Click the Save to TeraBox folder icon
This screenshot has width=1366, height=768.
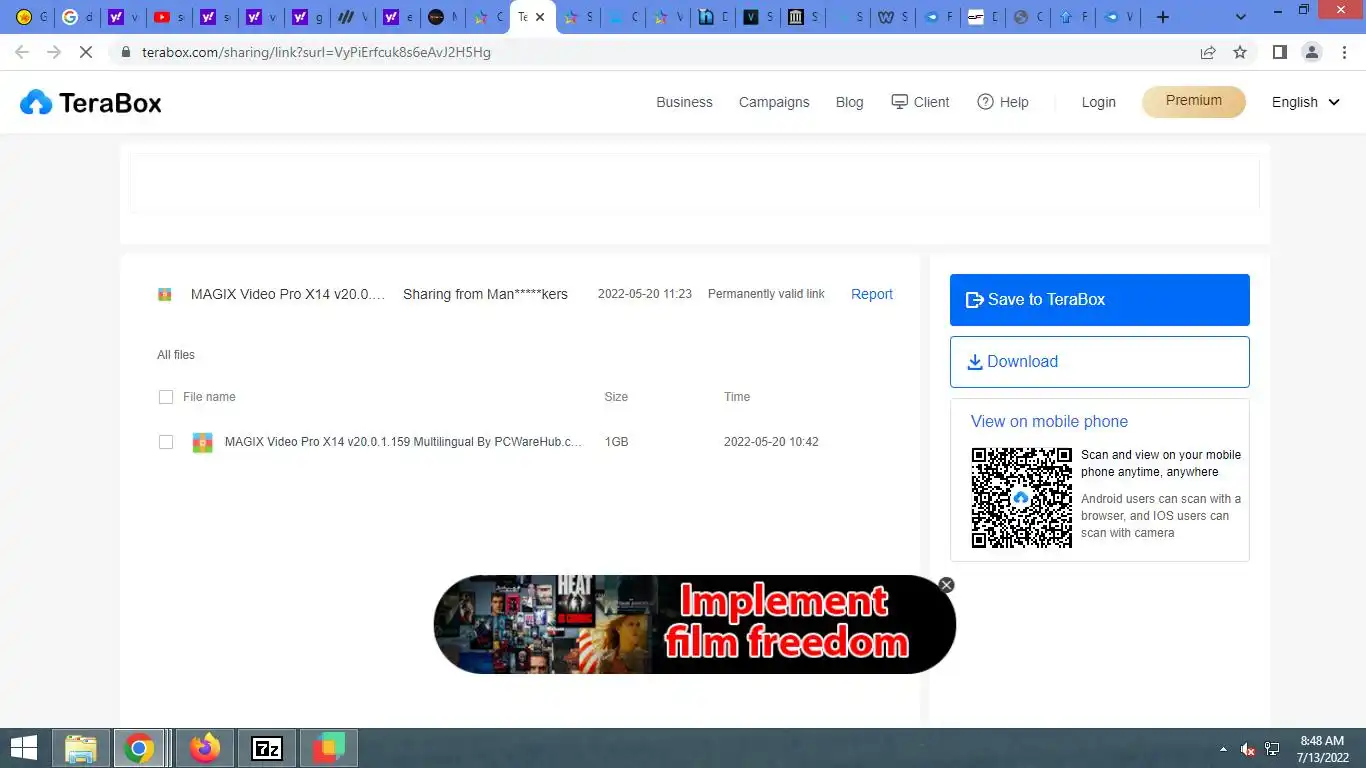(x=974, y=300)
